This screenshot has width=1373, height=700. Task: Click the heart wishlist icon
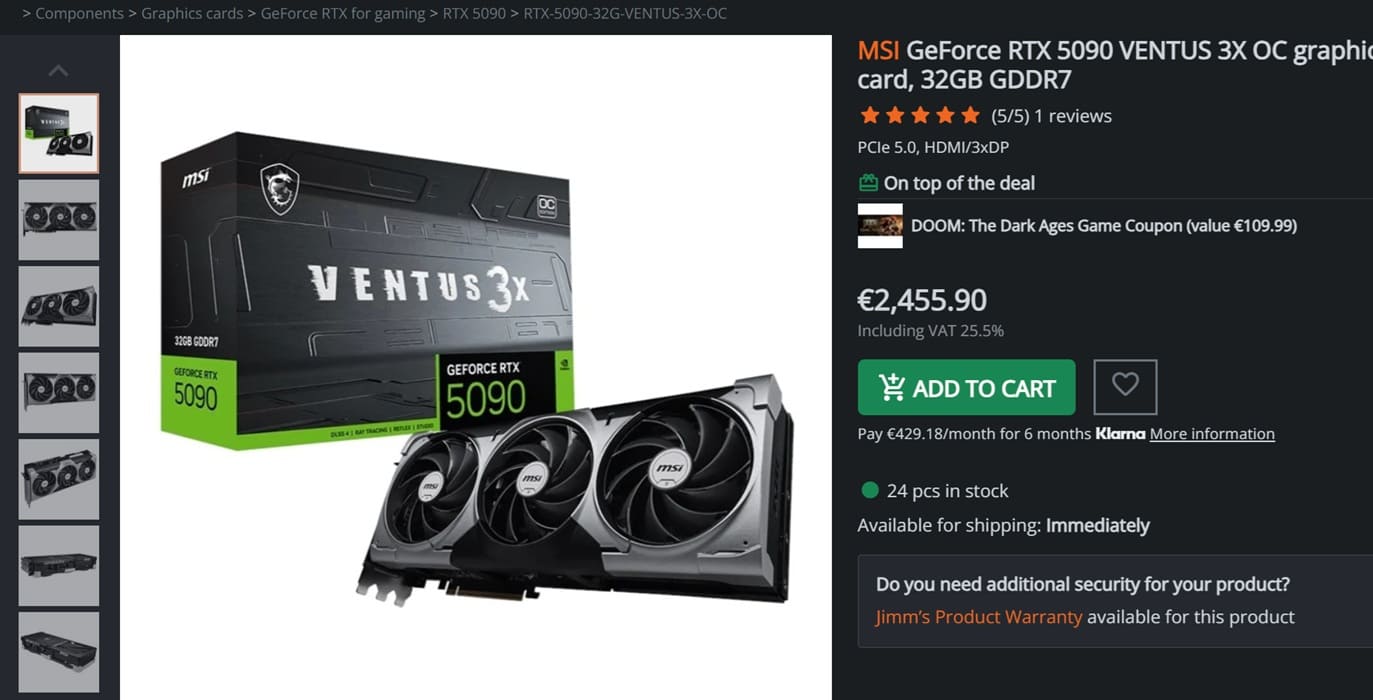pos(1125,387)
